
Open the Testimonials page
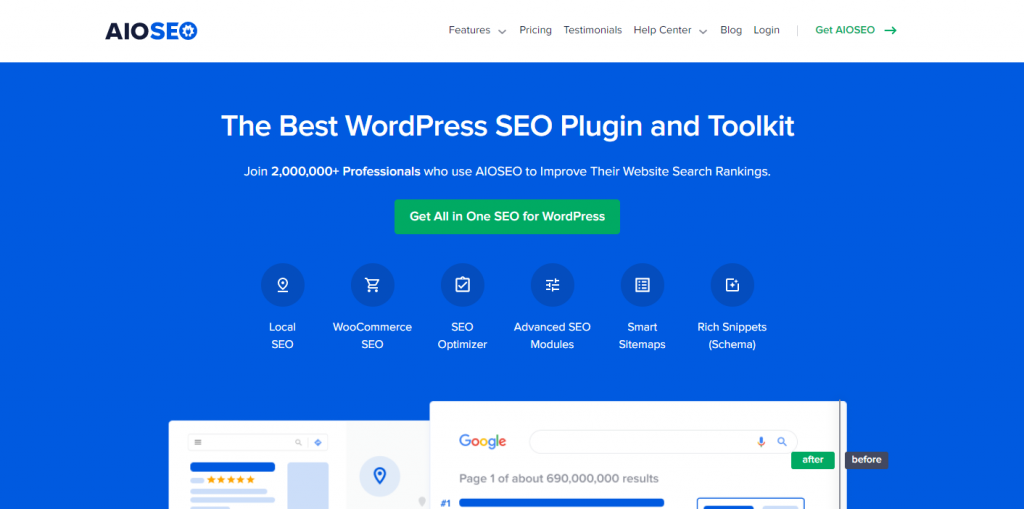click(x=592, y=30)
